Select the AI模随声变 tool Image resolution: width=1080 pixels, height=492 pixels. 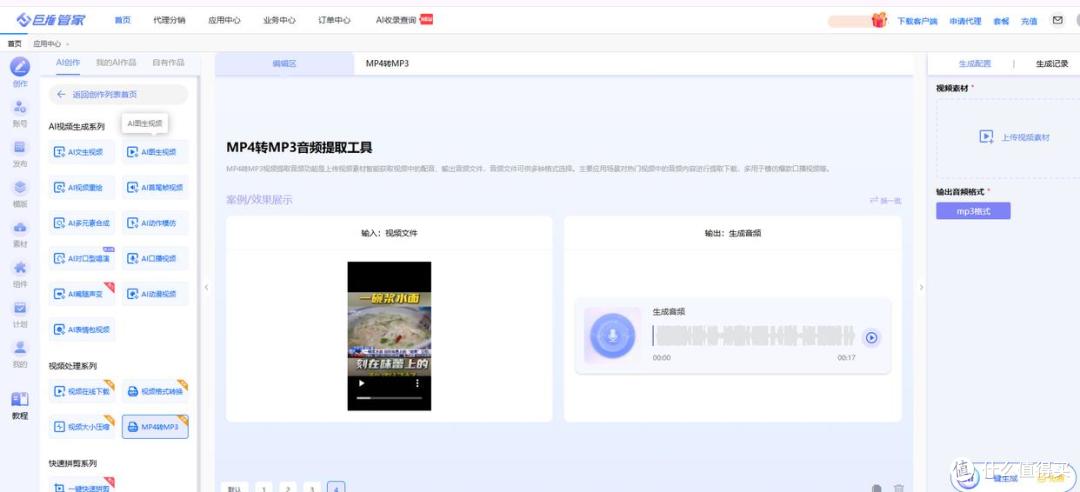pos(82,294)
